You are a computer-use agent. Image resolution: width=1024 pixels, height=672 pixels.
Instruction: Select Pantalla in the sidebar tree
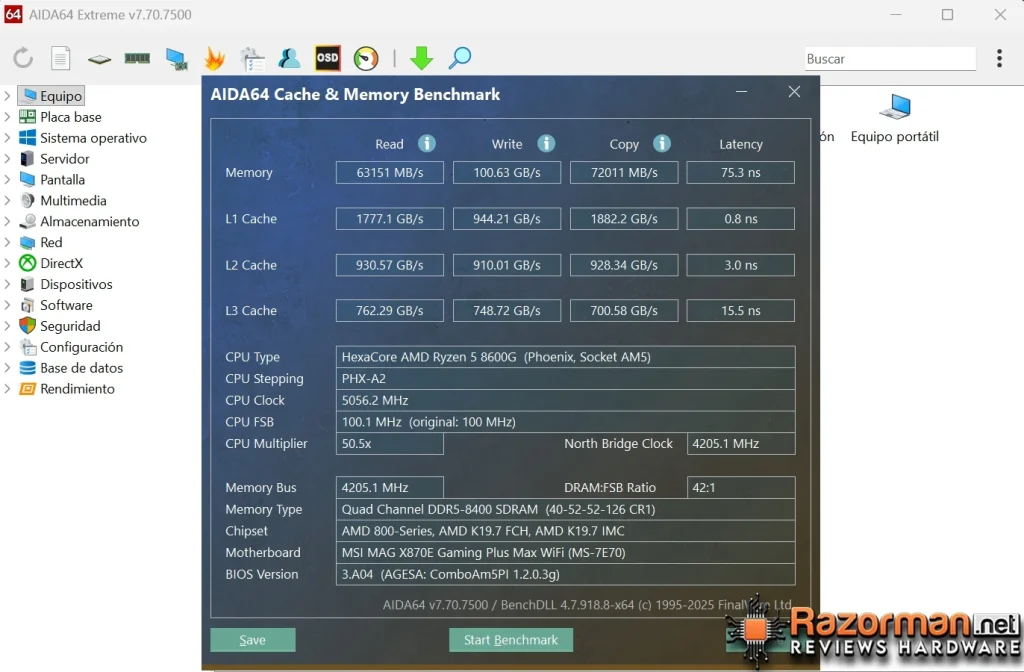tap(62, 180)
